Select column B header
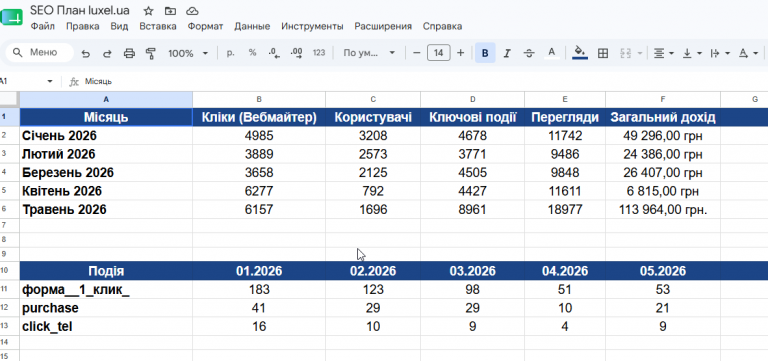 click(x=259, y=99)
